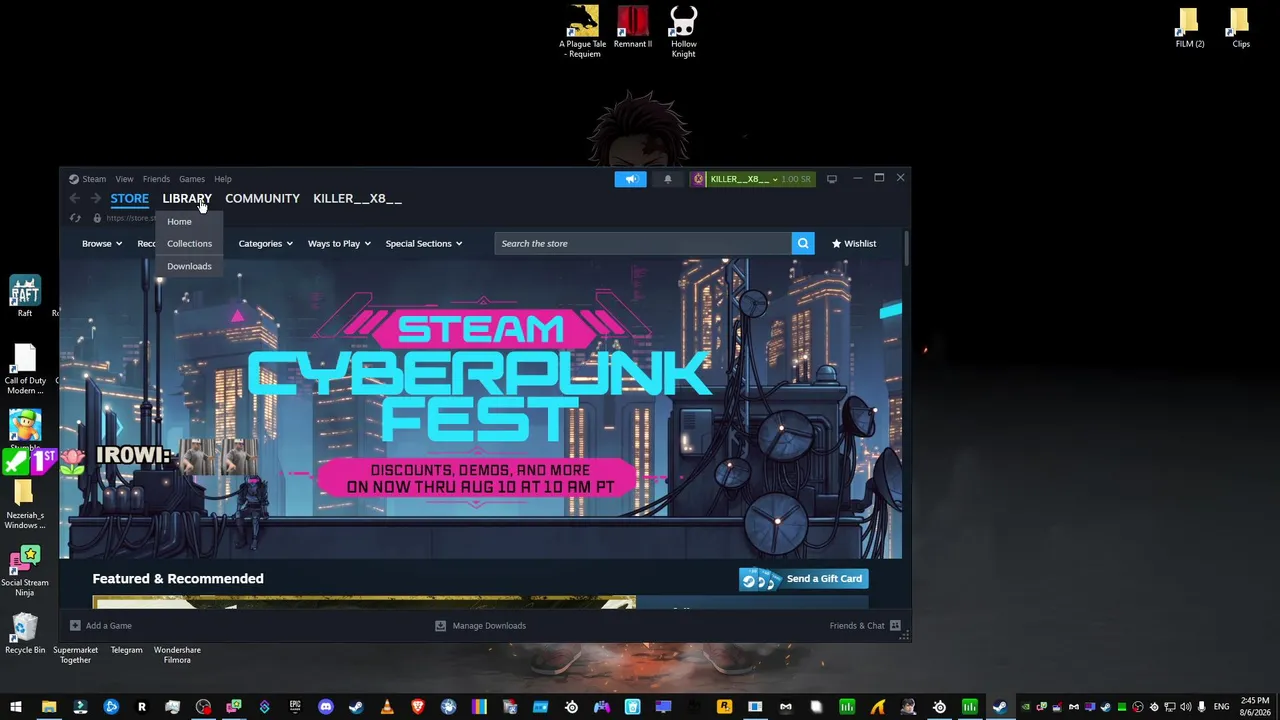Open the taskbar clock and date
Image resolution: width=1280 pixels, height=720 pixels.
(1255, 707)
